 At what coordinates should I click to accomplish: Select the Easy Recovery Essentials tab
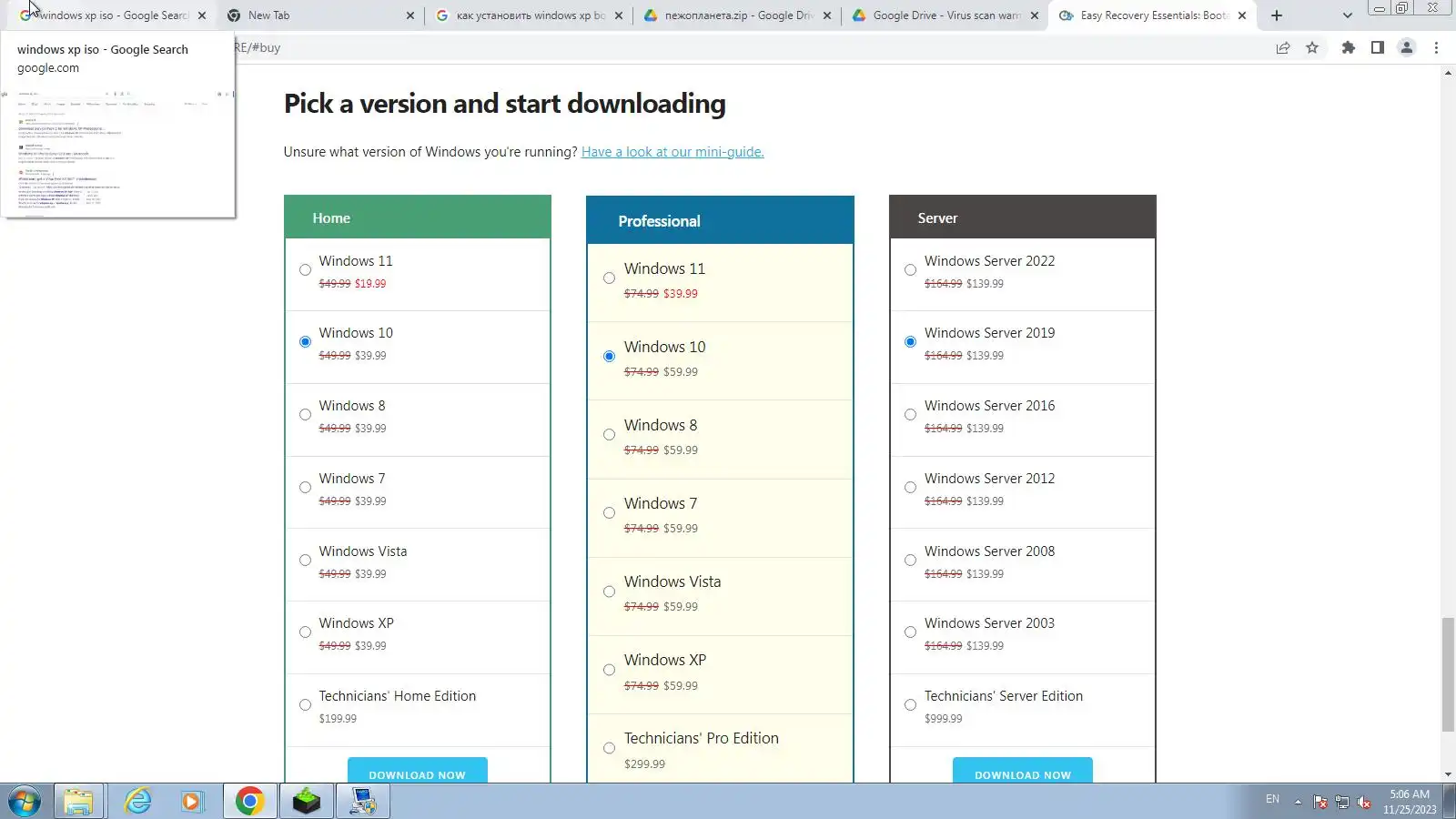[1153, 15]
